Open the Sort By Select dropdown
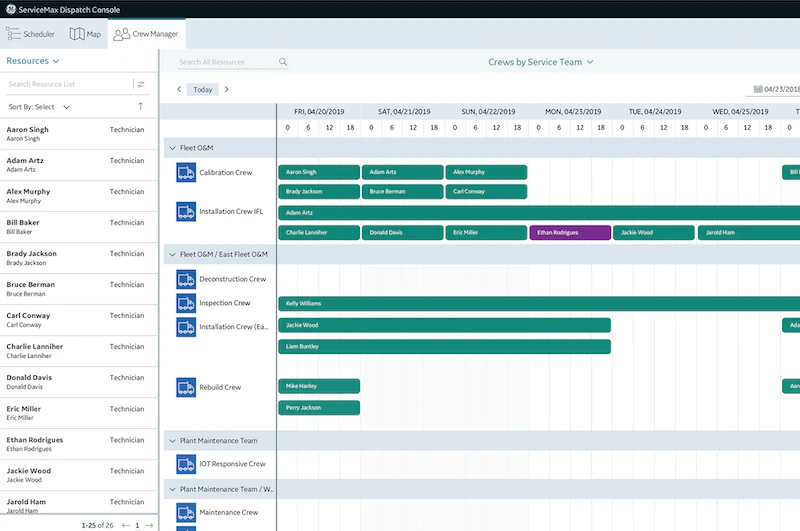The height and width of the screenshot is (531, 800). pos(39,107)
